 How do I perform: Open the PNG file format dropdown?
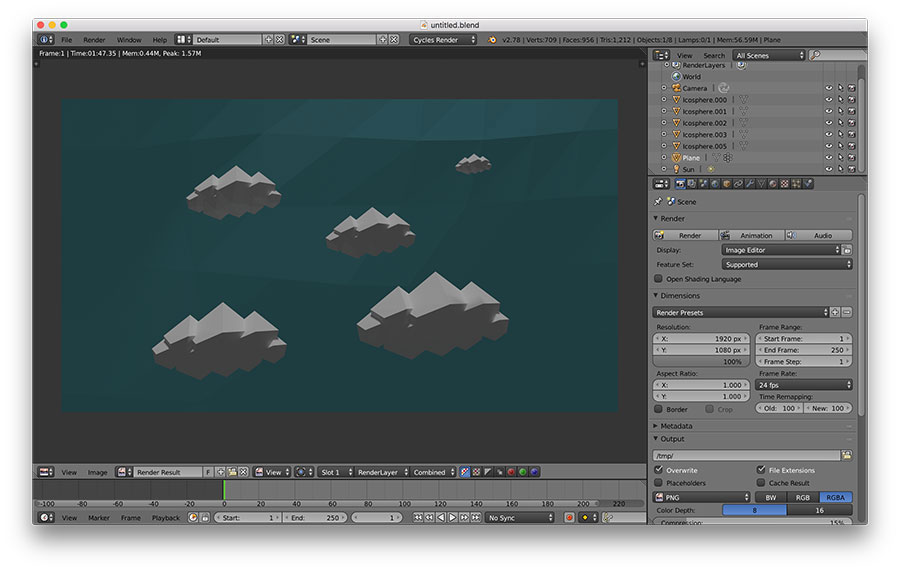click(x=702, y=497)
